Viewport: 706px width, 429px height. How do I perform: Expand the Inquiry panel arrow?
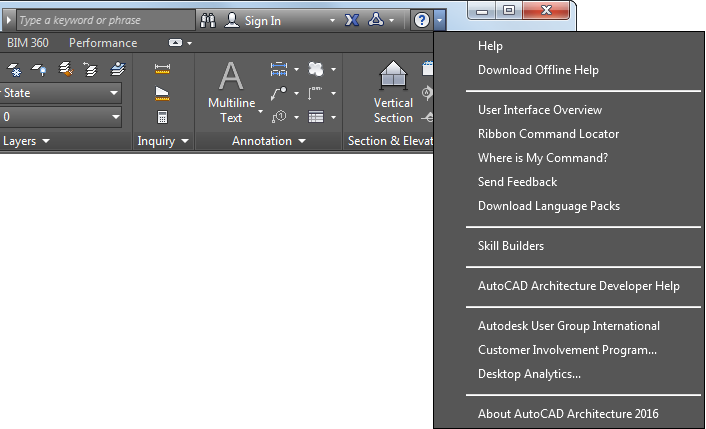185,141
